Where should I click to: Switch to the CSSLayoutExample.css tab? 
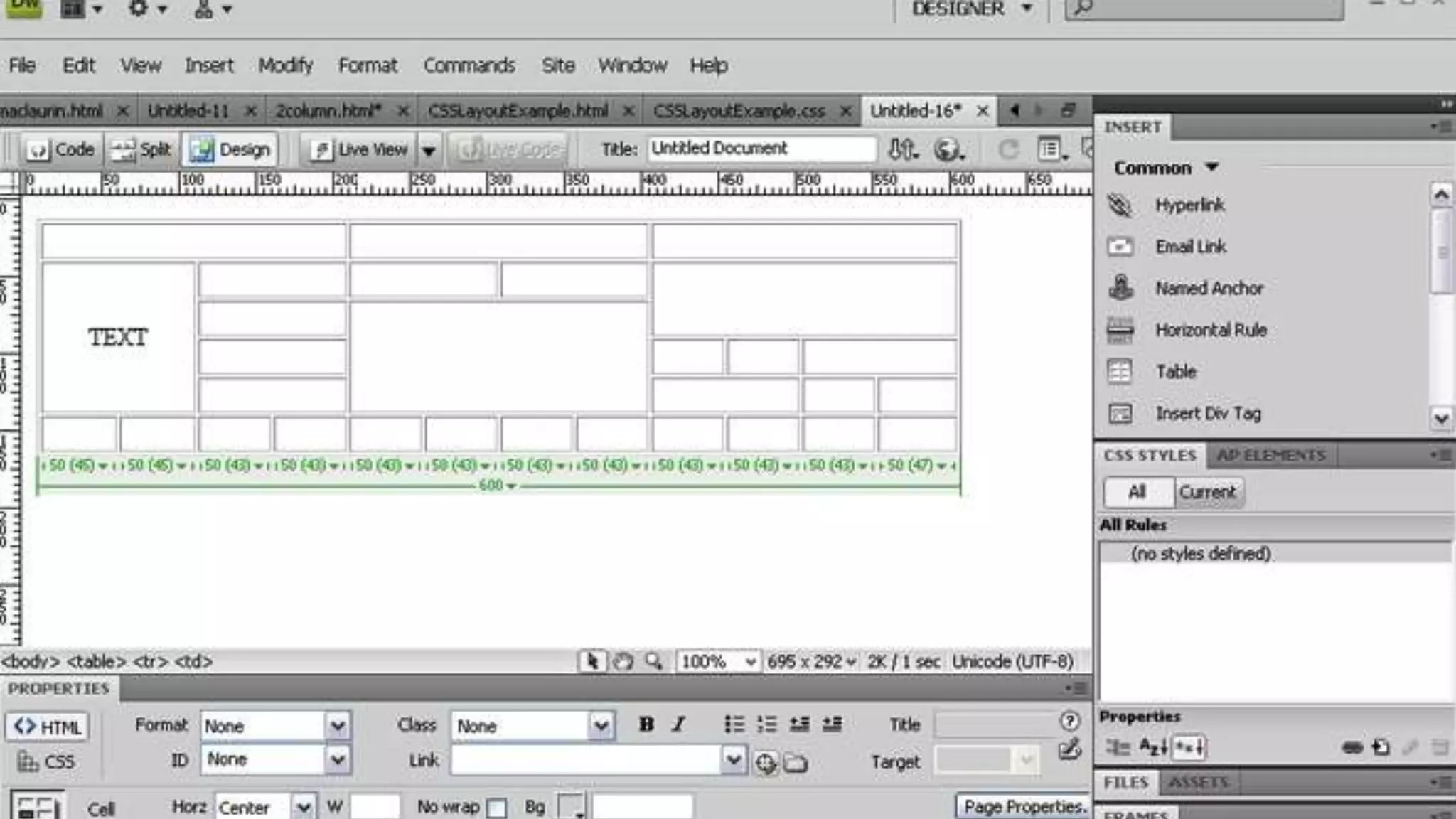click(739, 111)
